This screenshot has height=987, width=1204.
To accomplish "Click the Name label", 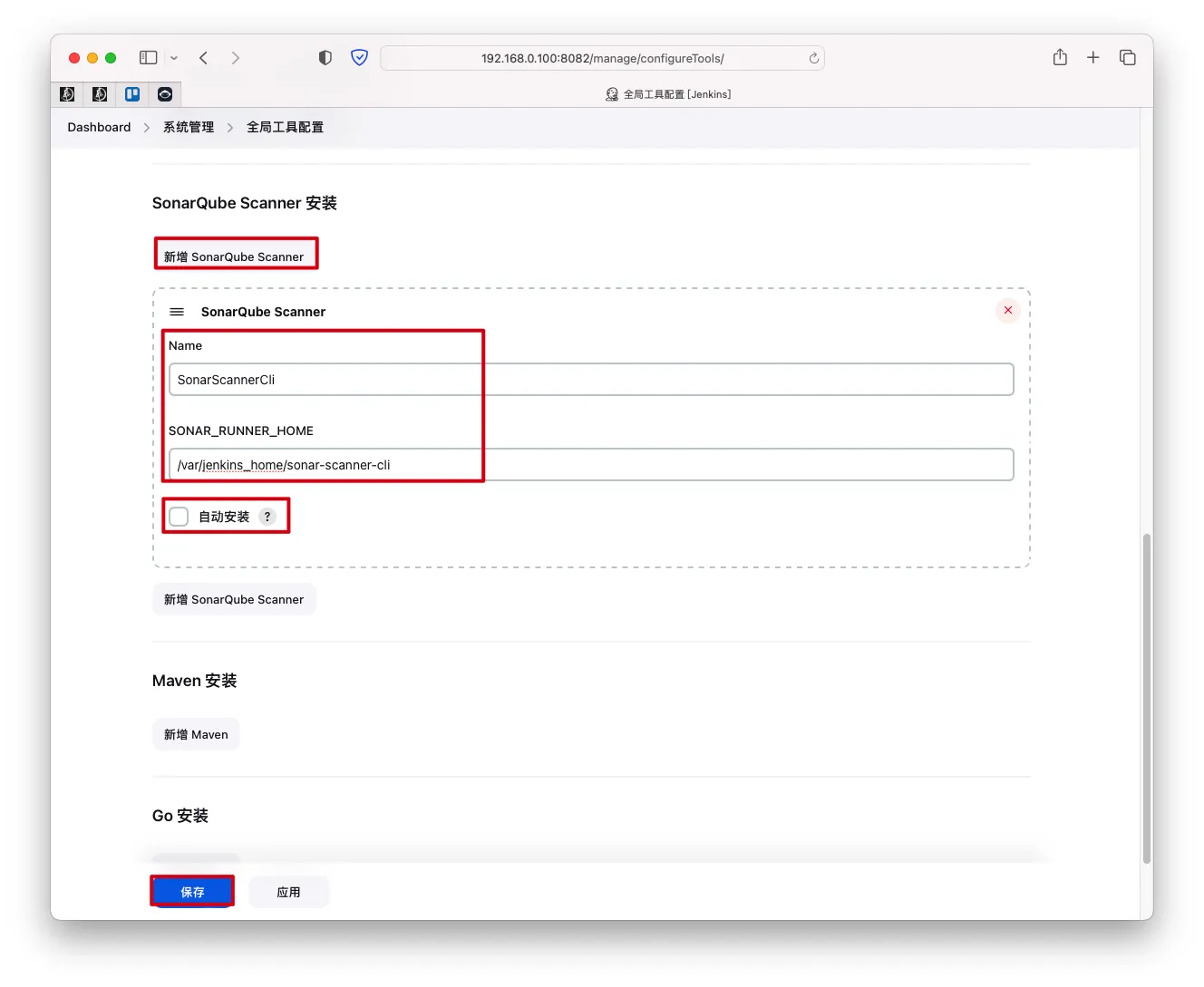I will click(x=185, y=345).
